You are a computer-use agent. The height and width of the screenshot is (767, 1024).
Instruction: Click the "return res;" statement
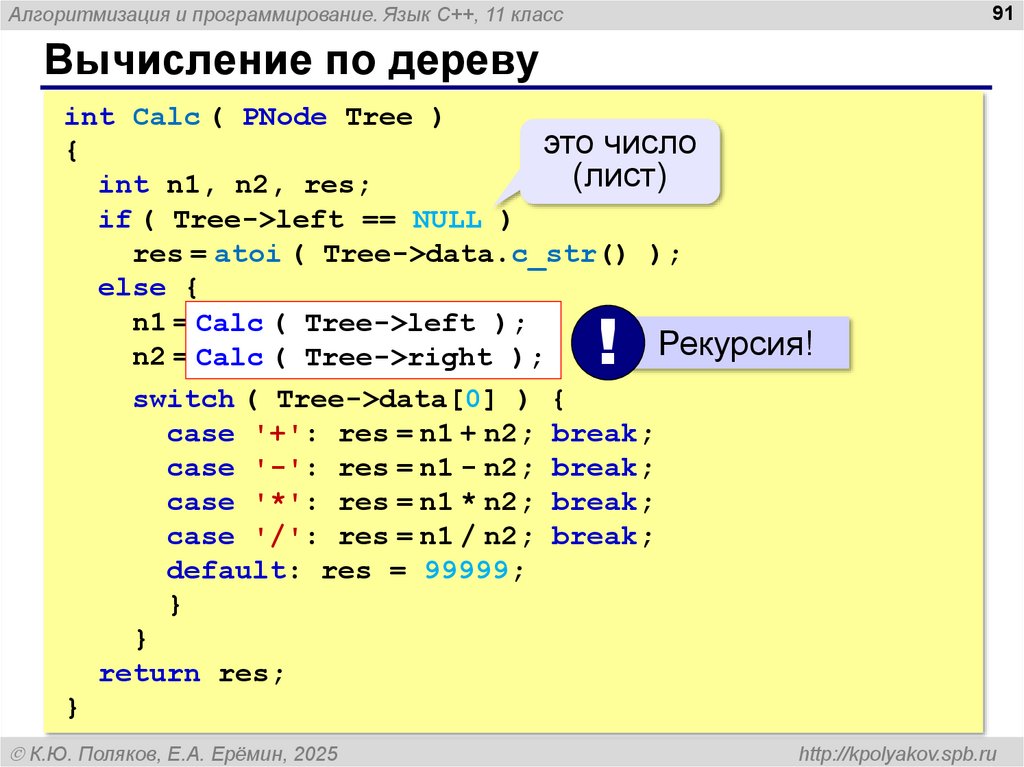coord(191,673)
